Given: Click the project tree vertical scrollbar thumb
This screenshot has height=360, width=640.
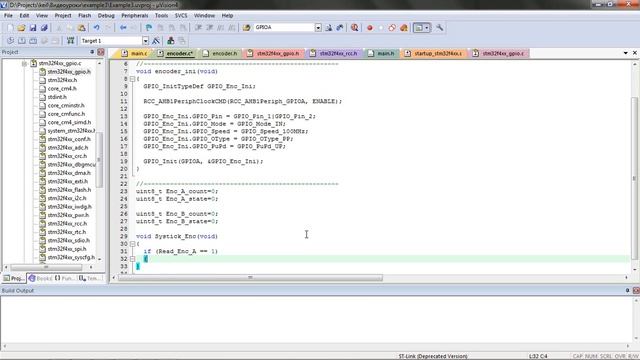Looking at the screenshot, I should 99,160.
